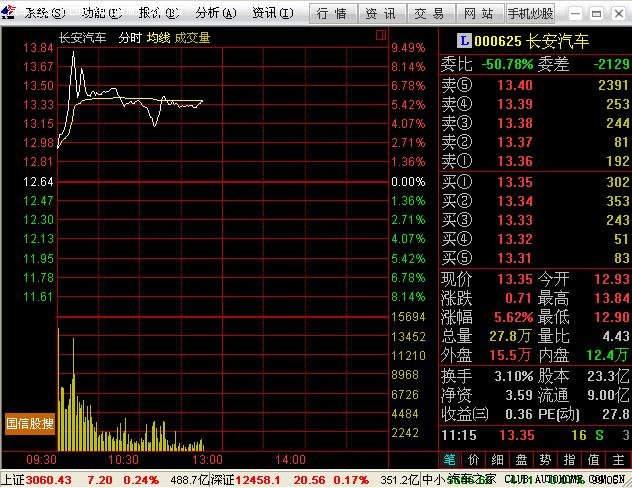Viewport: 632px width, 488px height.
Task: Click the PE(动) value 27.8
Action: coord(616,414)
